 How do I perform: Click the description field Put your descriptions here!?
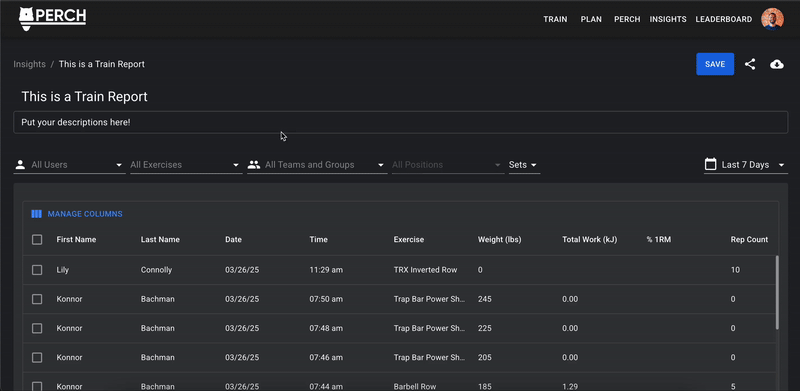coord(401,123)
